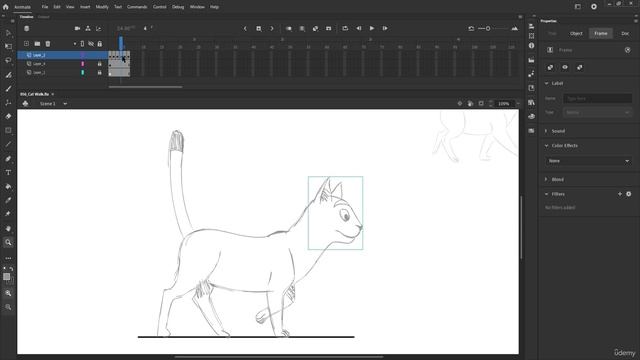The height and width of the screenshot is (360, 640).
Task: Toggle outline color for Layer_4 (pink)
Action: pos(82,64)
